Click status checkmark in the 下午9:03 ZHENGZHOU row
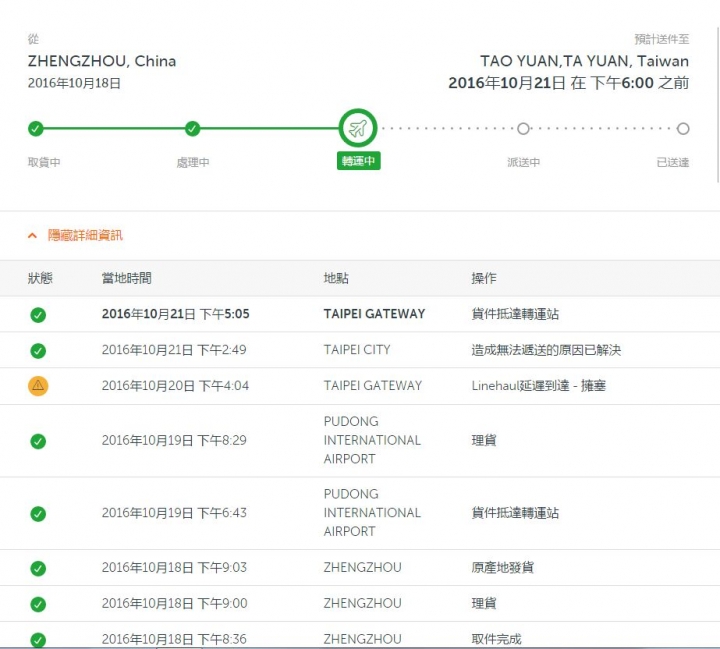This screenshot has height=649, width=720. tap(38, 568)
